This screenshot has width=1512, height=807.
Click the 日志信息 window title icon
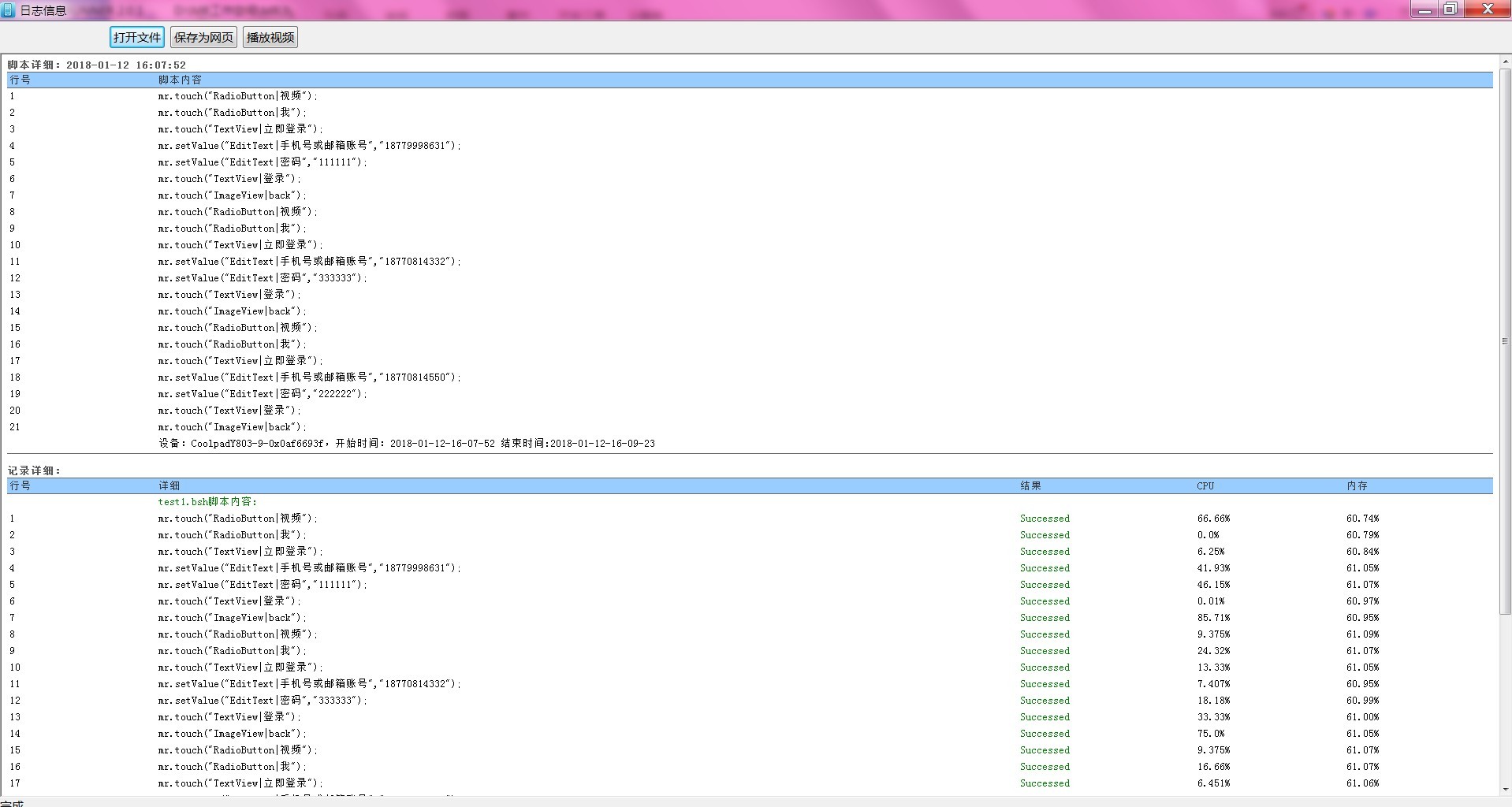pos(9,10)
